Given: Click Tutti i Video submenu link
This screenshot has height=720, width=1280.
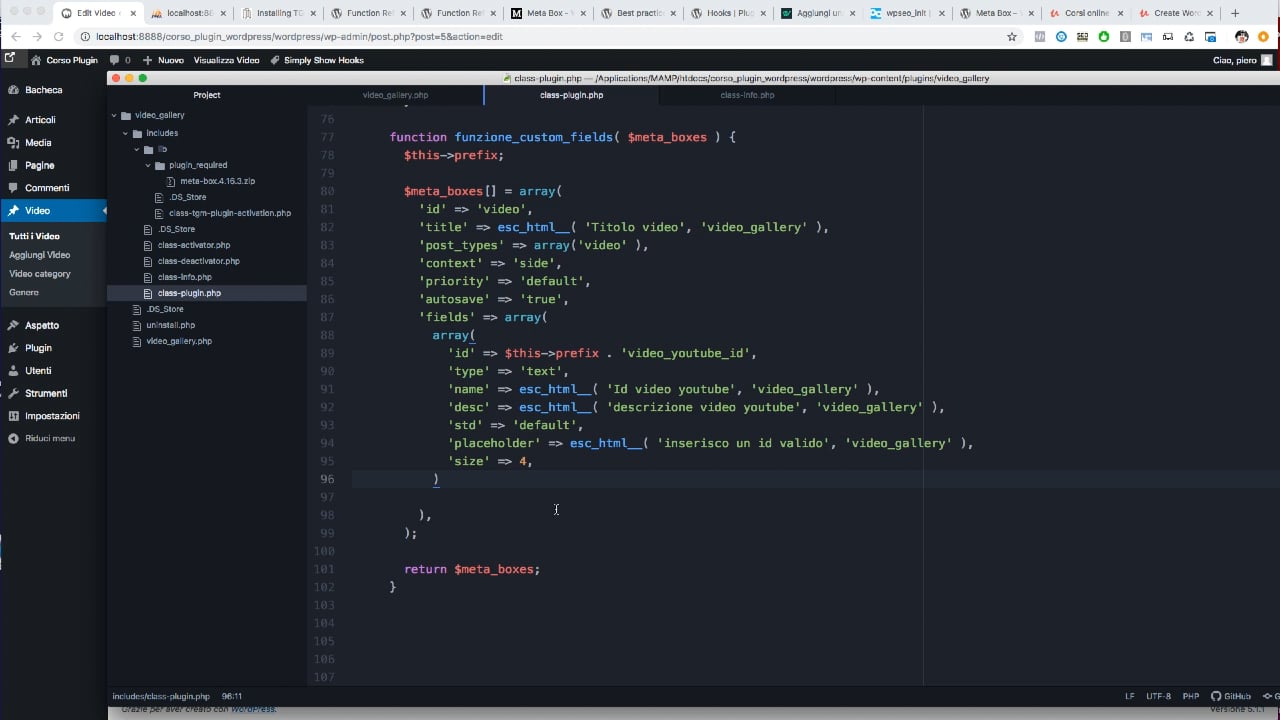Looking at the screenshot, I should tap(35, 236).
